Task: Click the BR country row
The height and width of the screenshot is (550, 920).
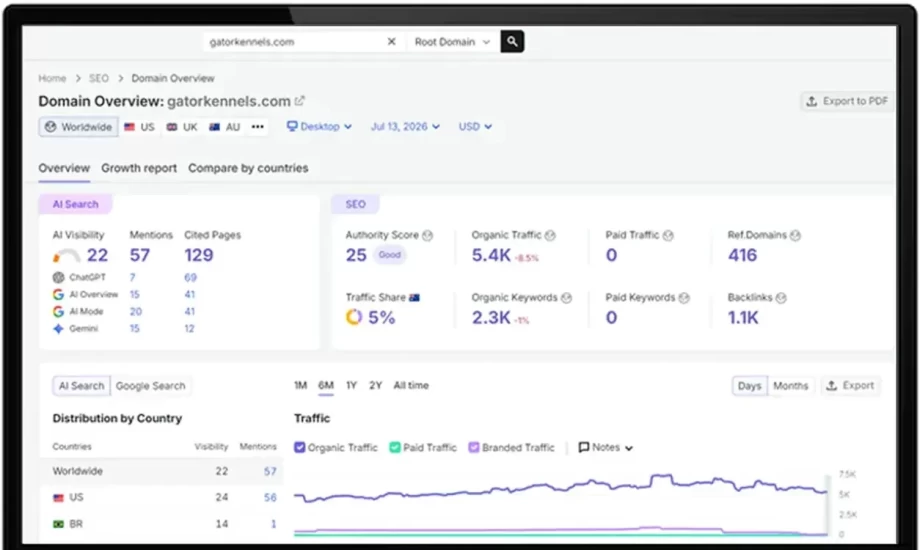Action: (x=163, y=524)
